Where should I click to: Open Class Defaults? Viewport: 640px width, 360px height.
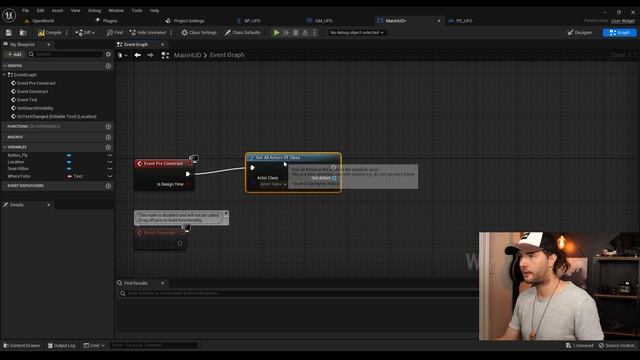click(242, 33)
